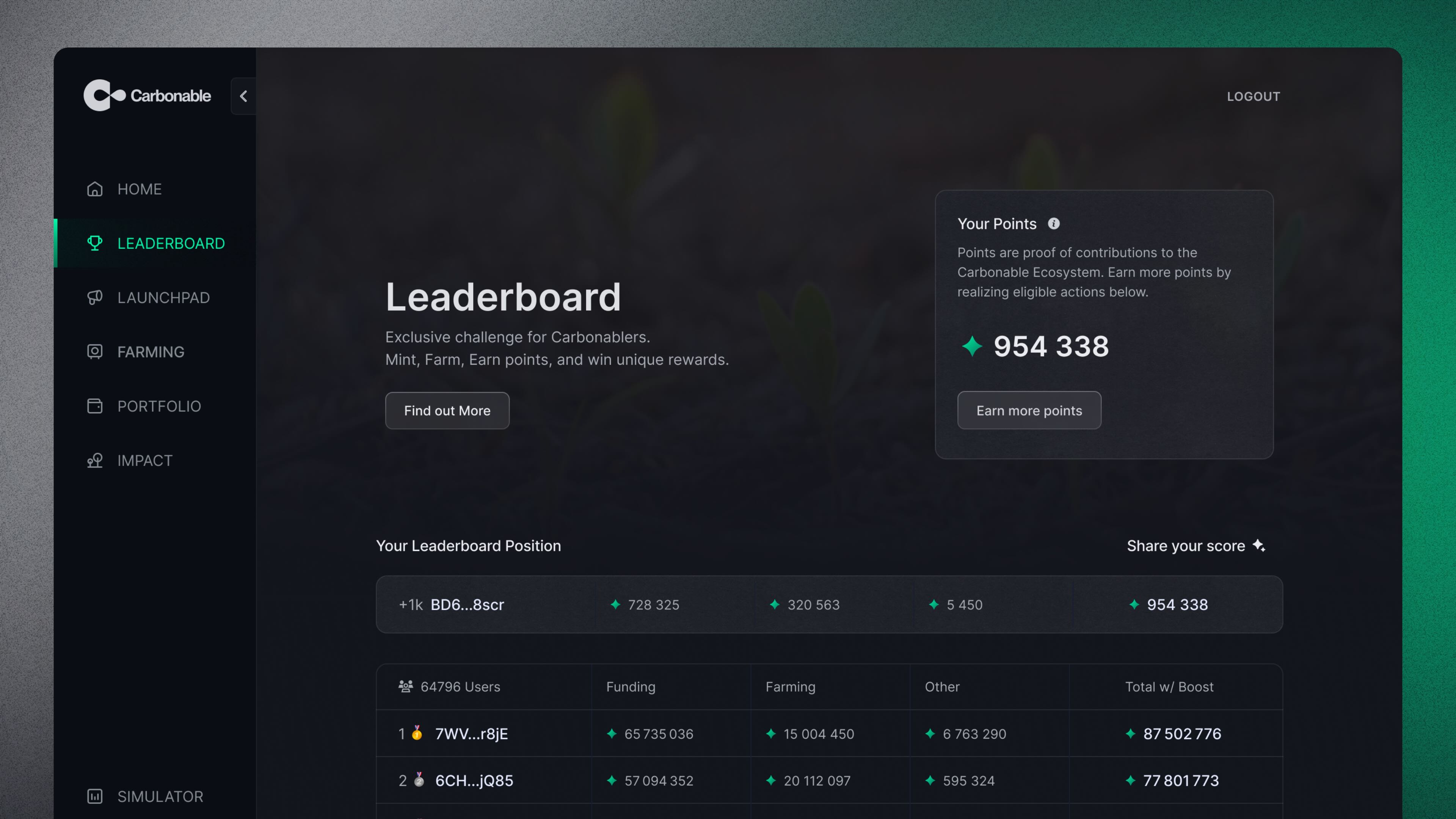1456x819 pixels.
Task: Click LOGOUT at the top right
Action: [1254, 96]
